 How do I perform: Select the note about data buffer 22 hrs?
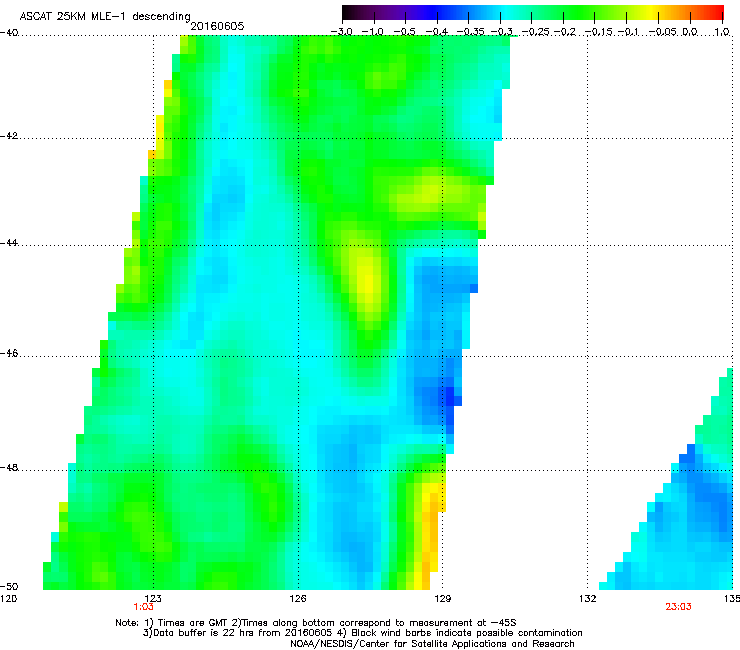coord(362,633)
